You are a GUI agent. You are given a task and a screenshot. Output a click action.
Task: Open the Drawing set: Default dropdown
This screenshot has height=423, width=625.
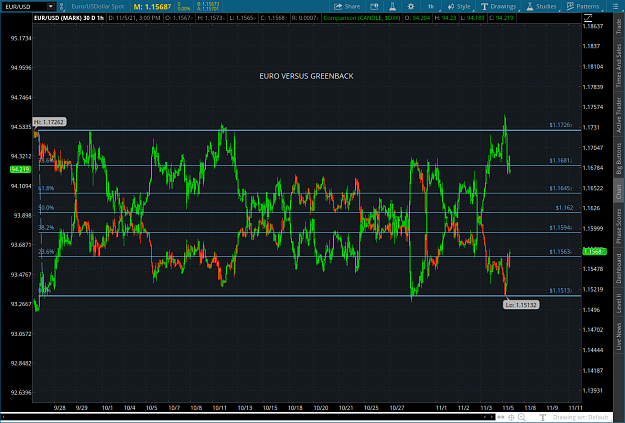point(580,417)
